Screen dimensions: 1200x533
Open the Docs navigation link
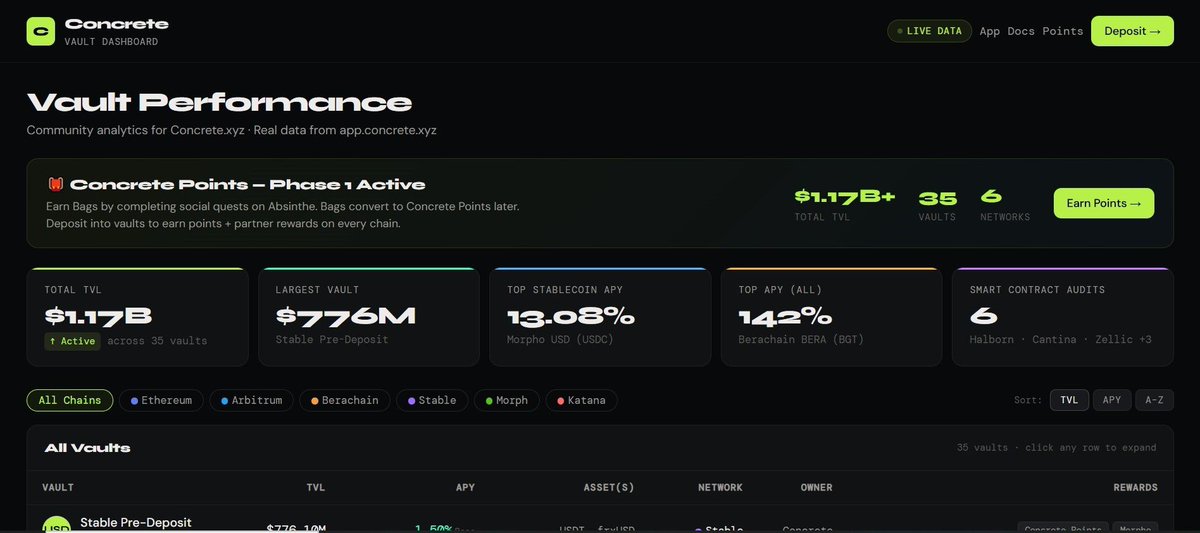click(1021, 31)
